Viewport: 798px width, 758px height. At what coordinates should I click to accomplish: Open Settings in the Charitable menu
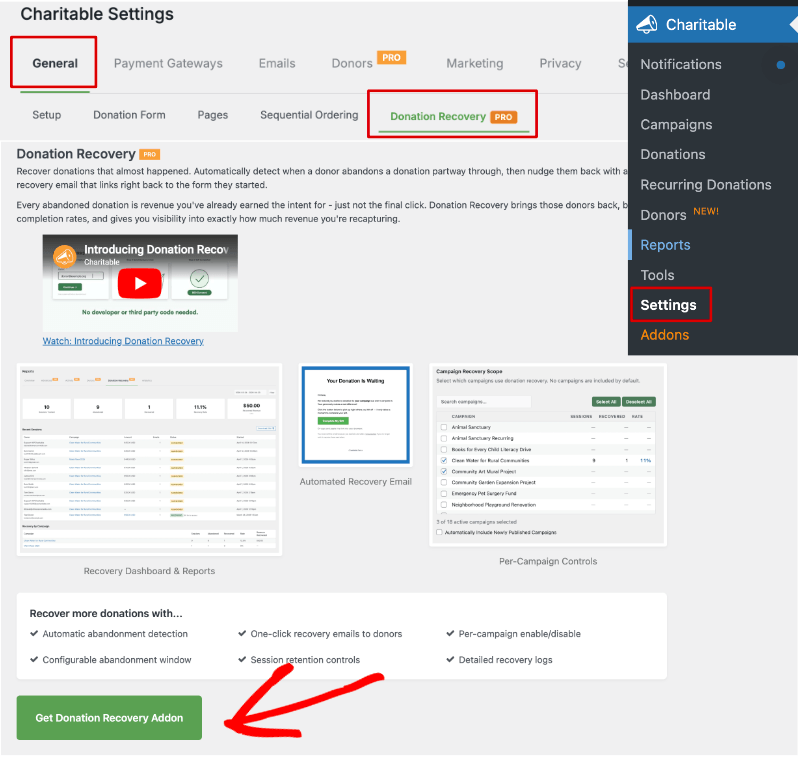pyautogui.click(x=668, y=305)
